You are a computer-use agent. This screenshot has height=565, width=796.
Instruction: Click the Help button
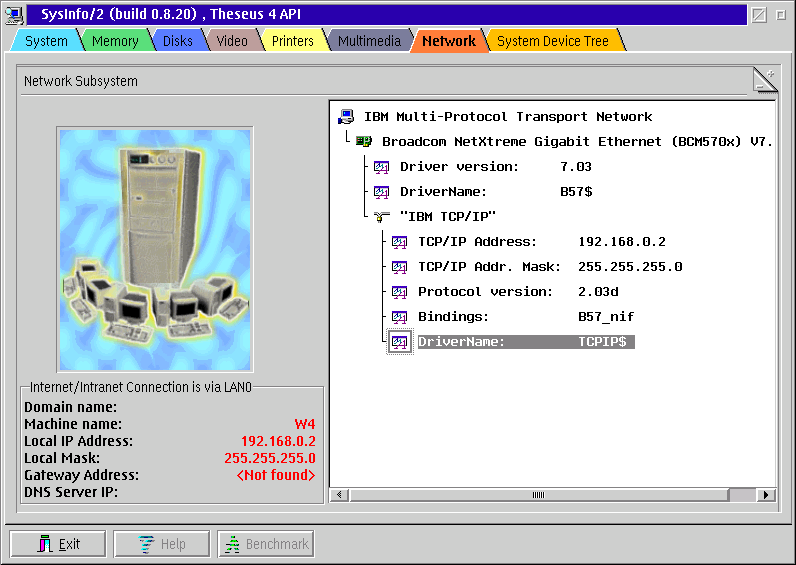click(x=161, y=544)
